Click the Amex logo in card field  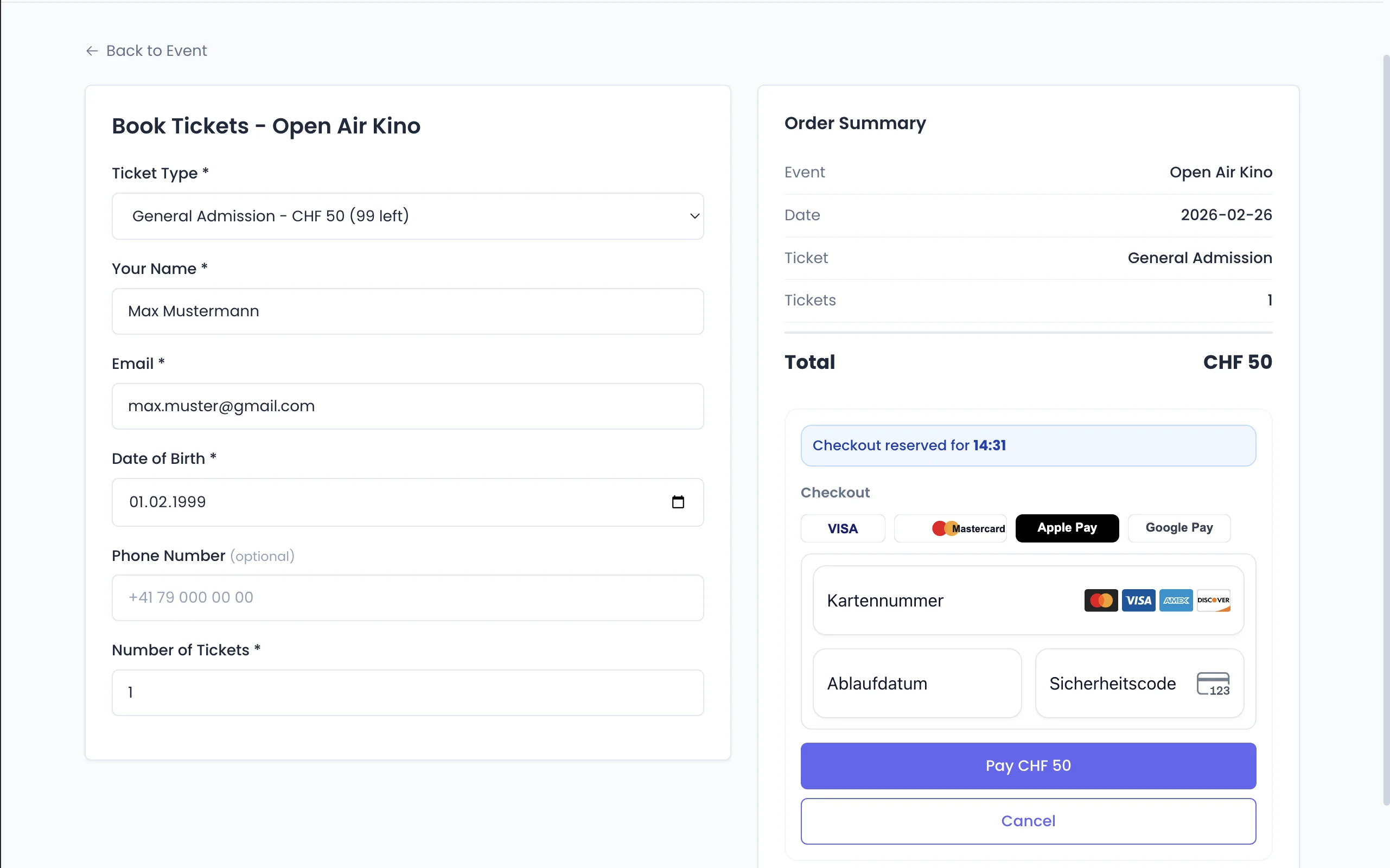click(1175, 601)
